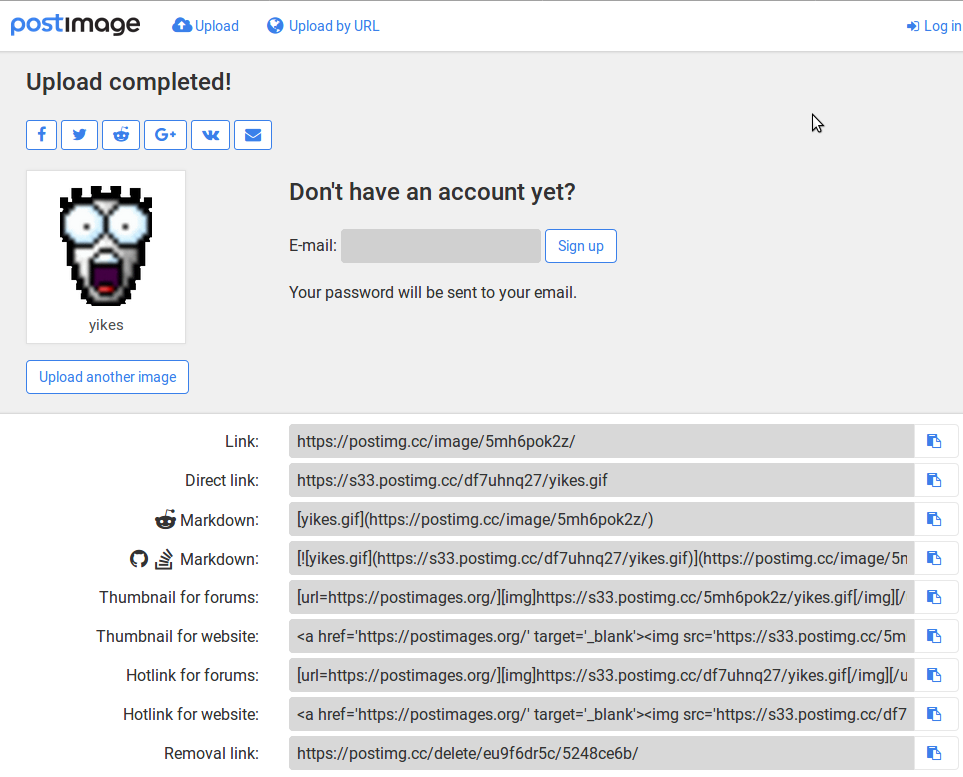
Task: Share upload via email envelope icon
Action: point(253,135)
